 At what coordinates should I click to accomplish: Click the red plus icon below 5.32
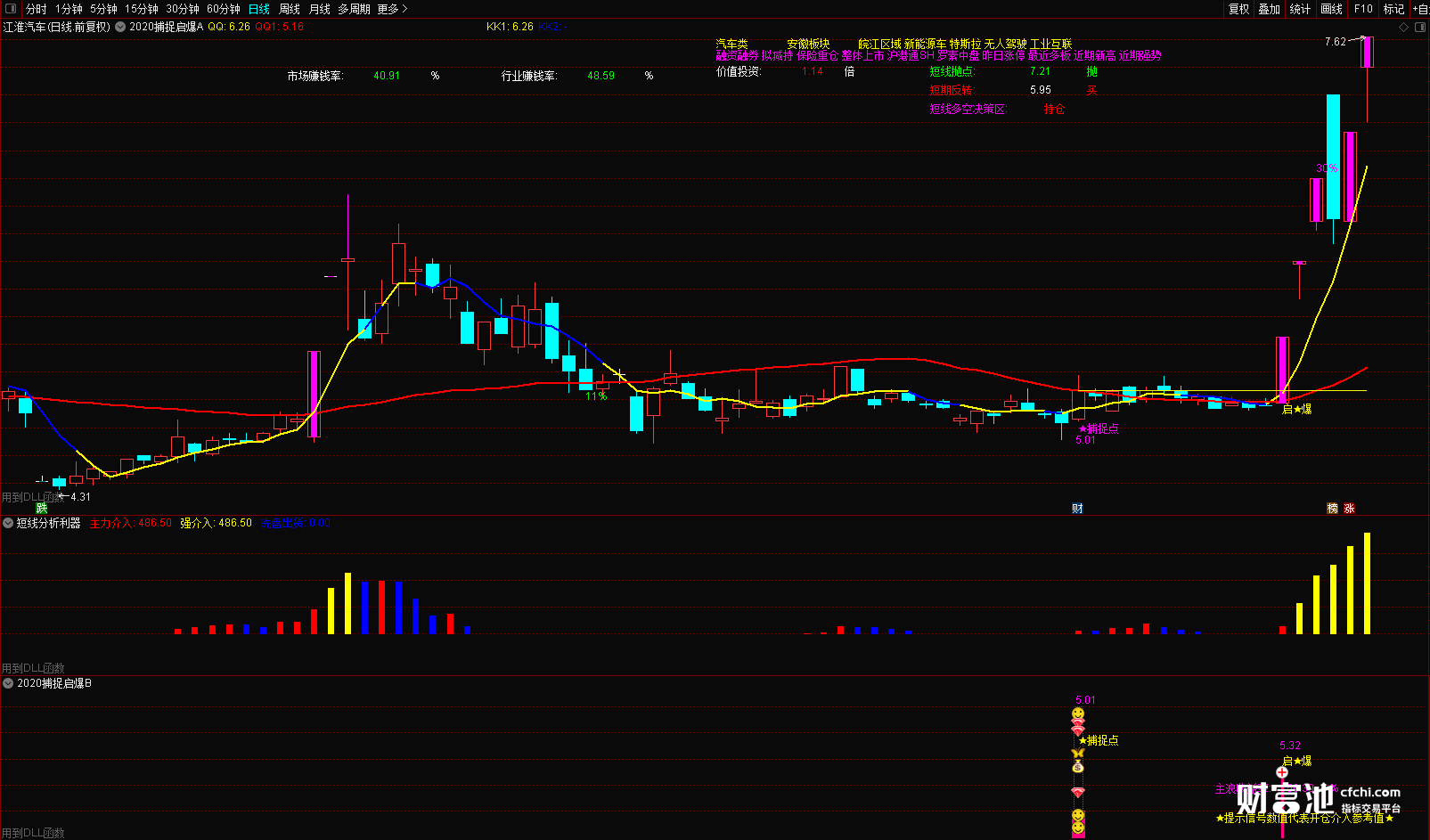[1282, 772]
